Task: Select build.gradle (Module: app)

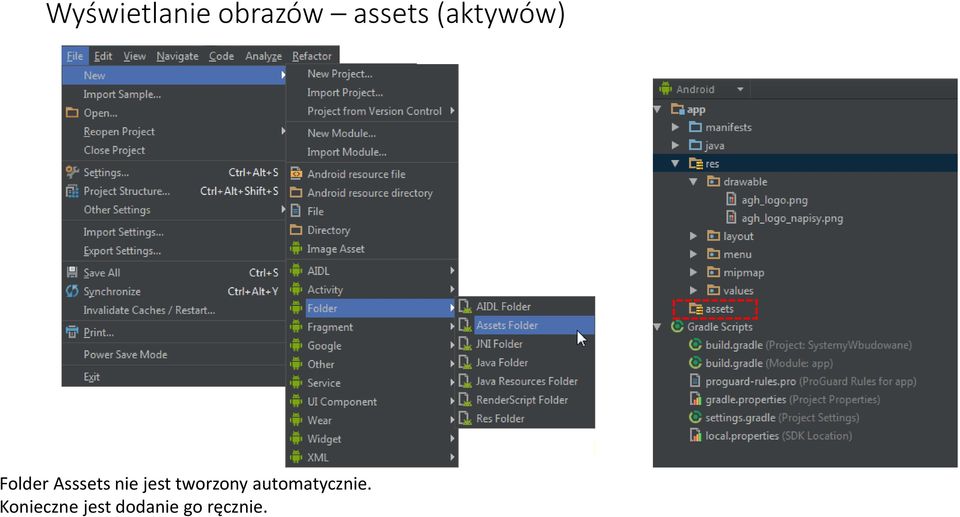Action: 768,363
